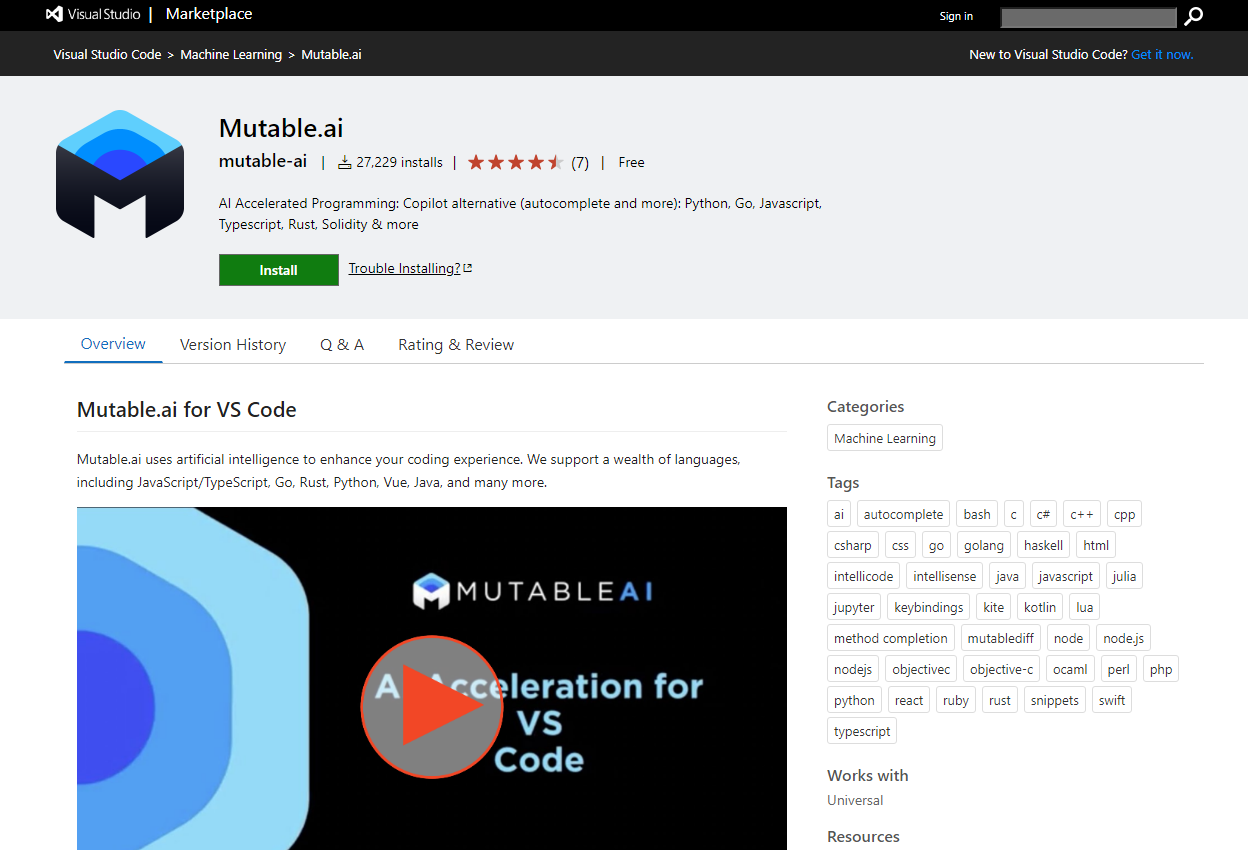
Task: Click the lua tag
Action: click(x=1085, y=607)
